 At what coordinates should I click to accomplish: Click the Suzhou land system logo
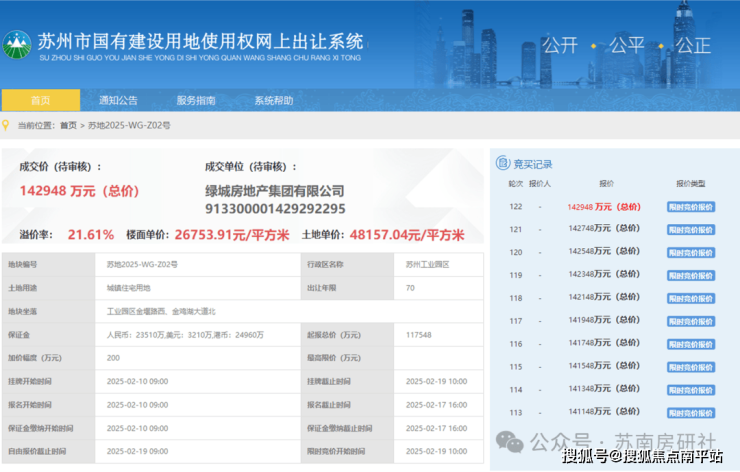[x=18, y=45]
